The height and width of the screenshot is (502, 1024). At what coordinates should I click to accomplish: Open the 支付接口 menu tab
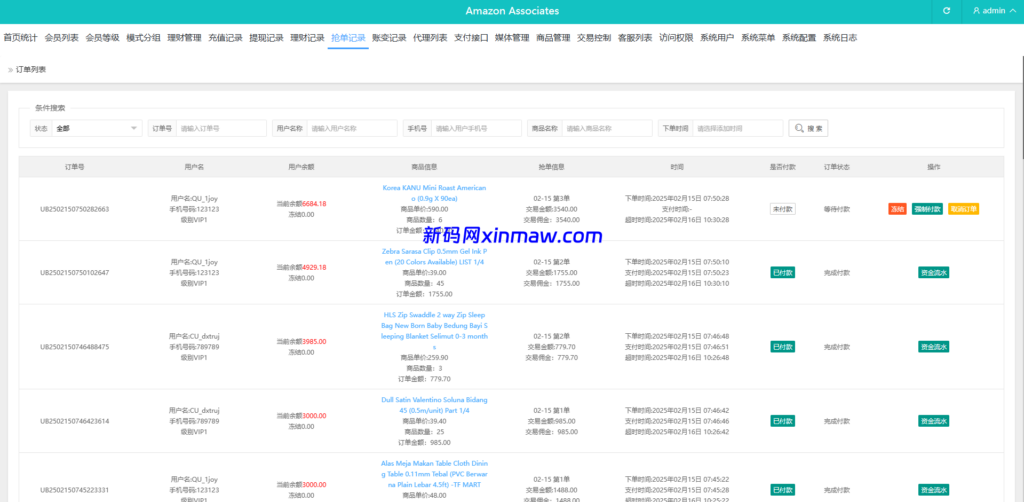click(471, 38)
